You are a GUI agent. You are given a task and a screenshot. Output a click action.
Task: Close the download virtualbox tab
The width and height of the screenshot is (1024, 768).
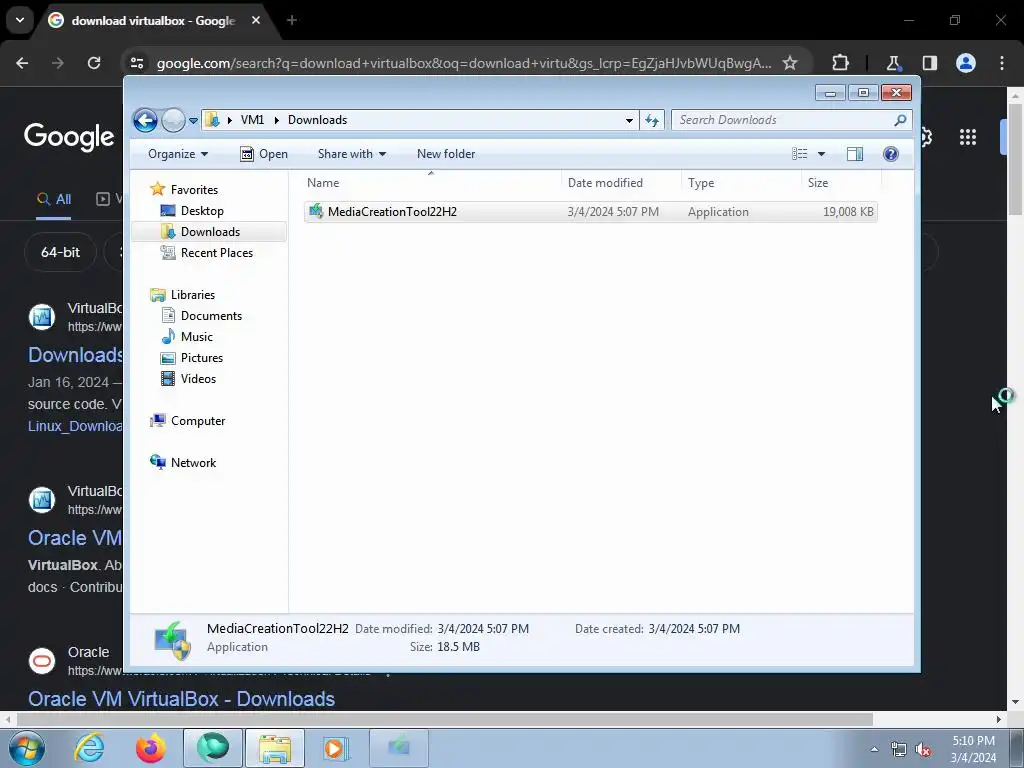(256, 20)
